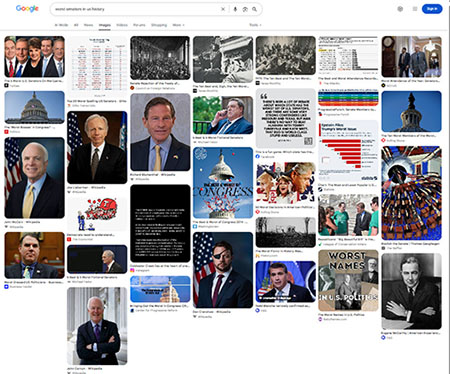Click the 'Joe Lieberman - Wikipedia' caption link
Viewport: 450px width, 374px height.
coord(86,187)
